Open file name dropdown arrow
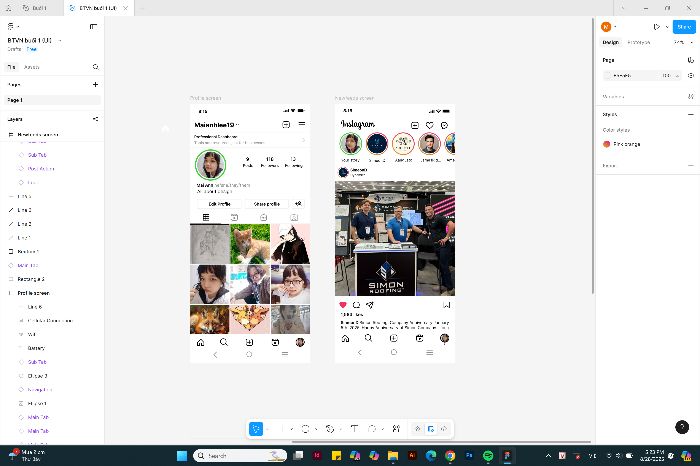This screenshot has width=700, height=466. pos(60,40)
